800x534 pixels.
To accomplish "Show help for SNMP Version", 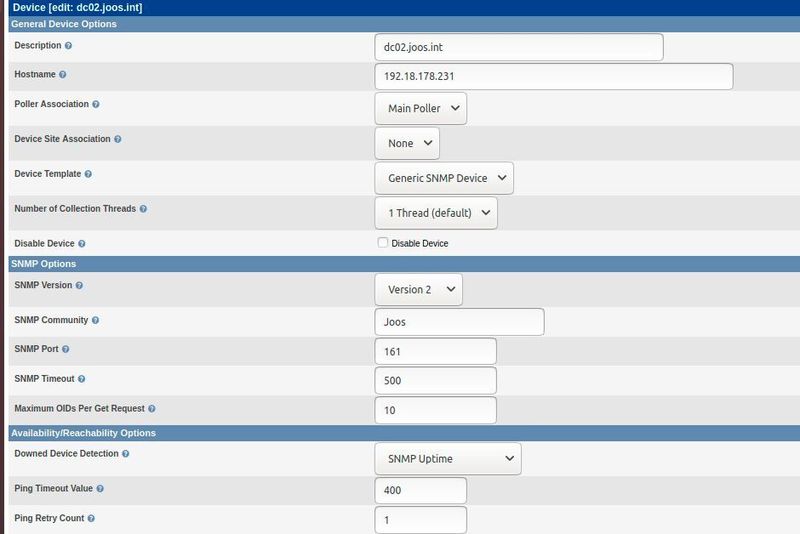I will (79, 286).
